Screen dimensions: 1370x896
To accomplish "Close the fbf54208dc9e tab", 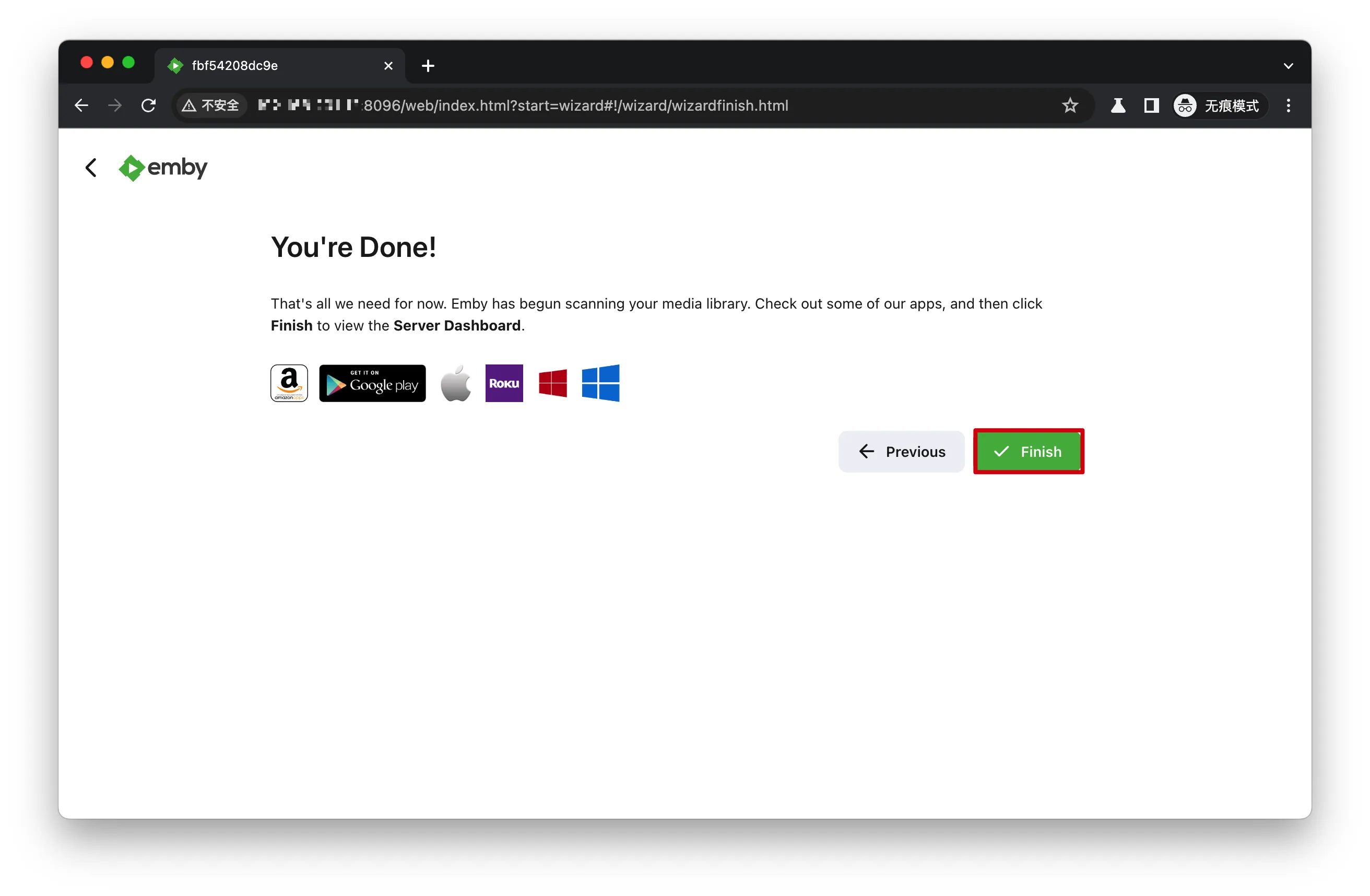I will point(388,66).
